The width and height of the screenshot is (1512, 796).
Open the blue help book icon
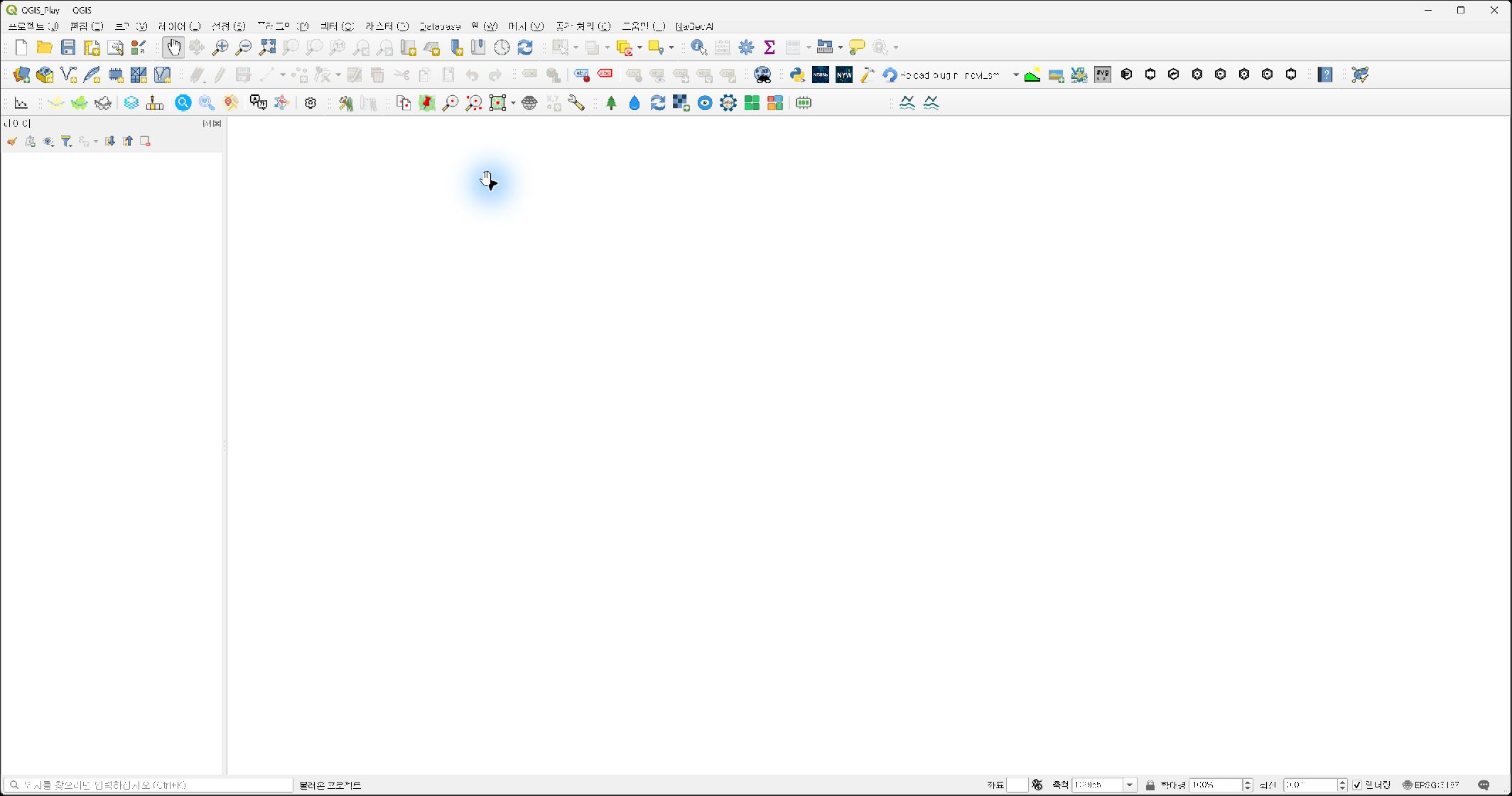(x=1325, y=75)
